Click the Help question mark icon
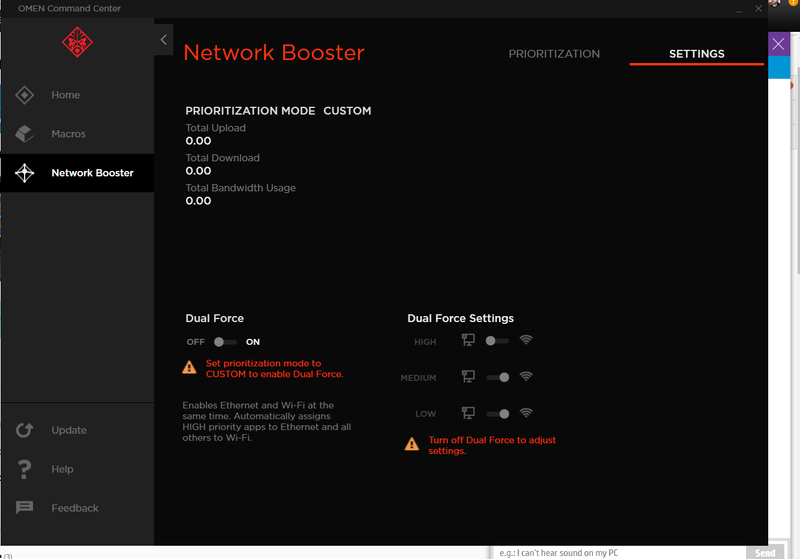Screen dimensions: 800x559 25,469
